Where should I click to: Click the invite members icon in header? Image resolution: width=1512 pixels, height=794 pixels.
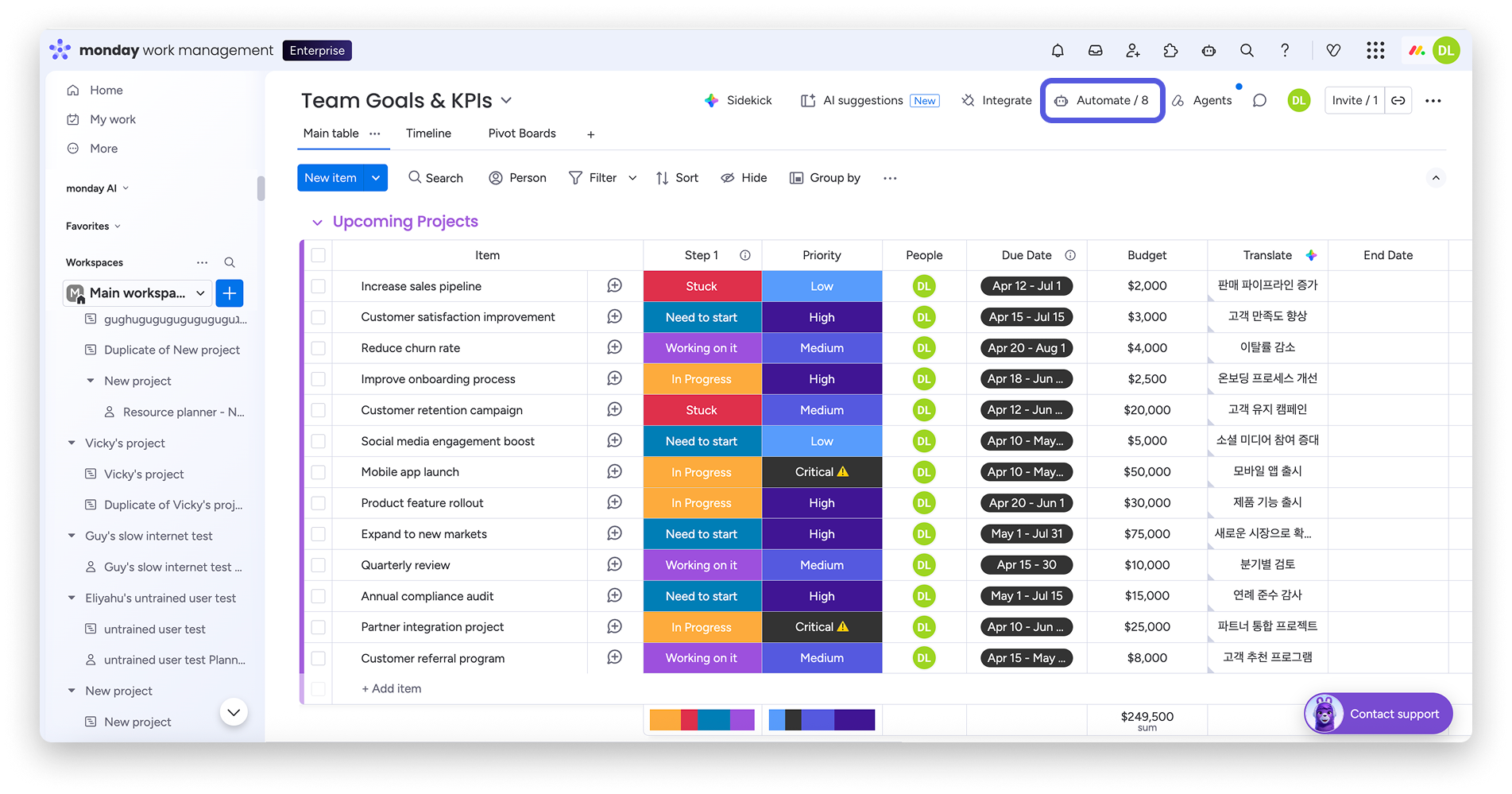tap(1133, 51)
